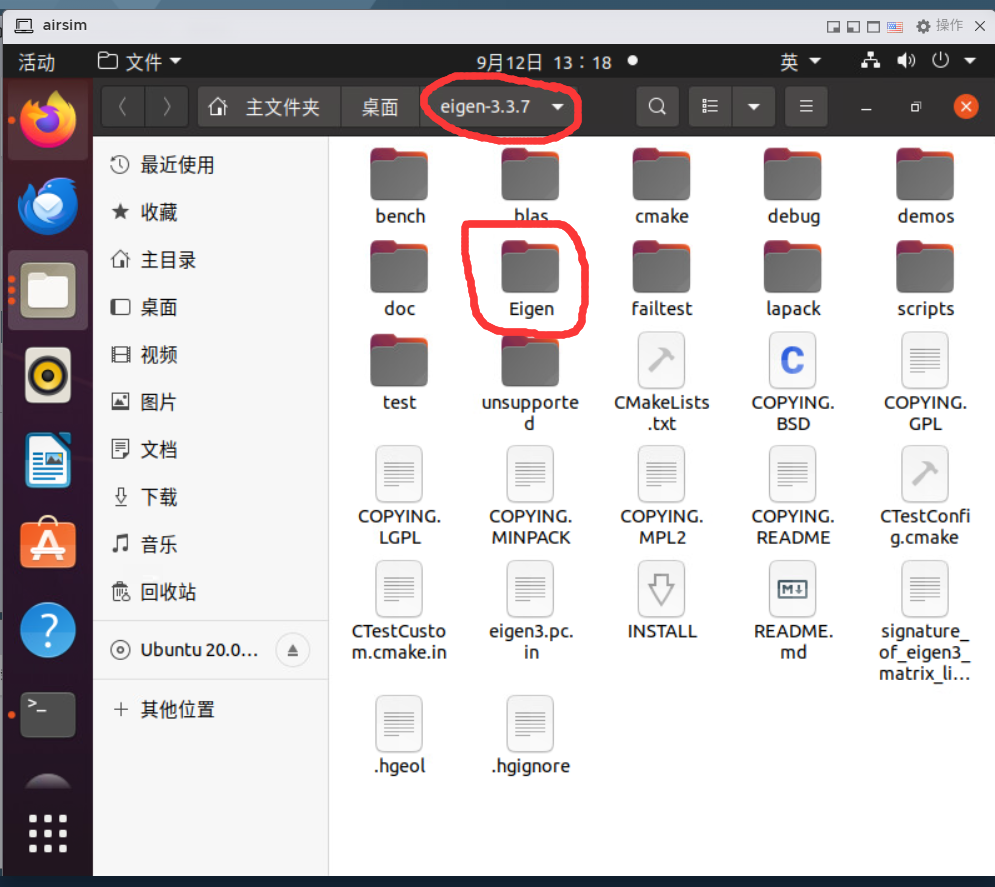This screenshot has width=995, height=887.
Task: Open 下载 in sidebar
Action: [211, 497]
